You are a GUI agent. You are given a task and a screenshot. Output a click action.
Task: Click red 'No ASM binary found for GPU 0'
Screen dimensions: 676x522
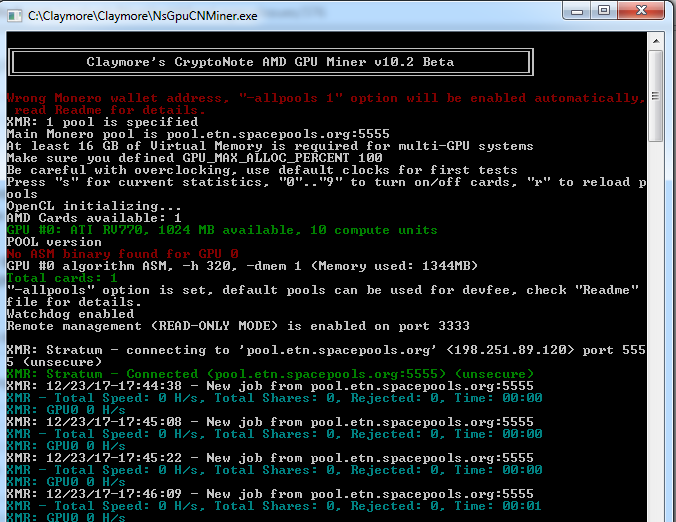pyautogui.click(x=122, y=254)
